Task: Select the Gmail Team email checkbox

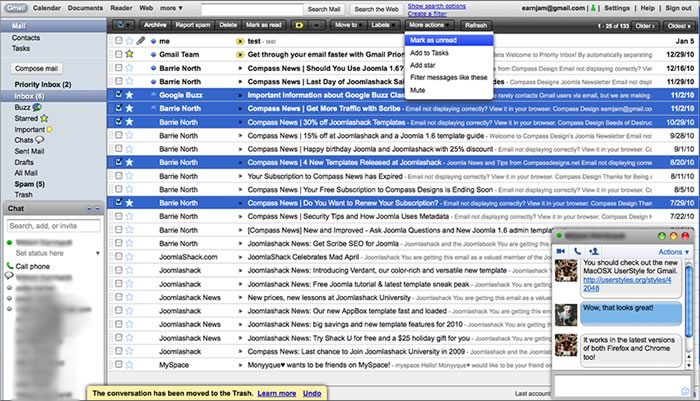Action: point(118,54)
